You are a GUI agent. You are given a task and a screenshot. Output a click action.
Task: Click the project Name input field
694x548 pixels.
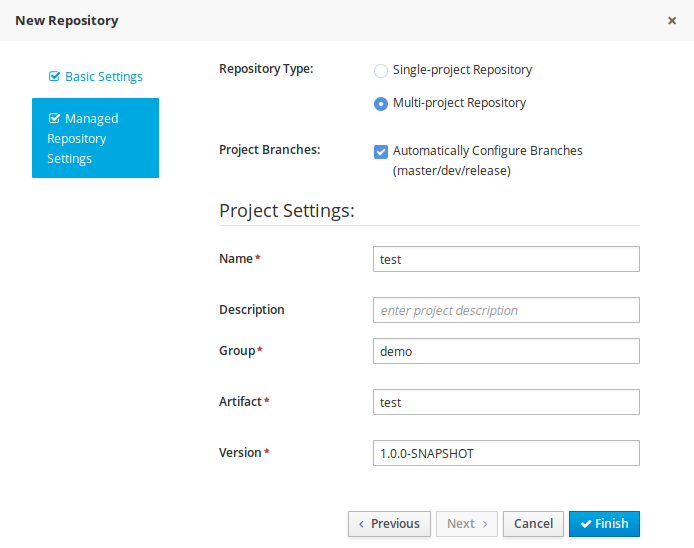point(506,259)
